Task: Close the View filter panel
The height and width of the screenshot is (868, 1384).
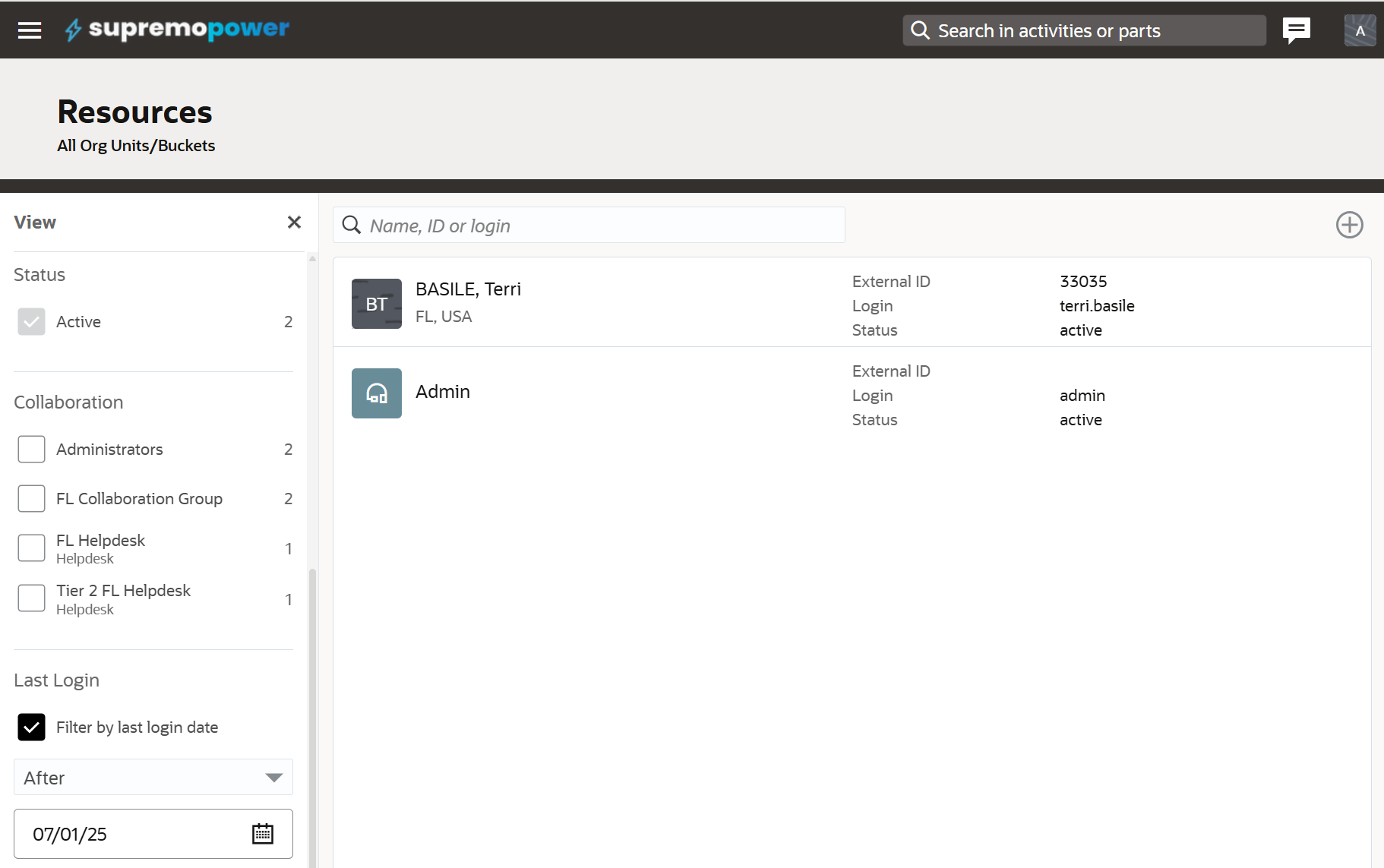Action: (x=295, y=222)
